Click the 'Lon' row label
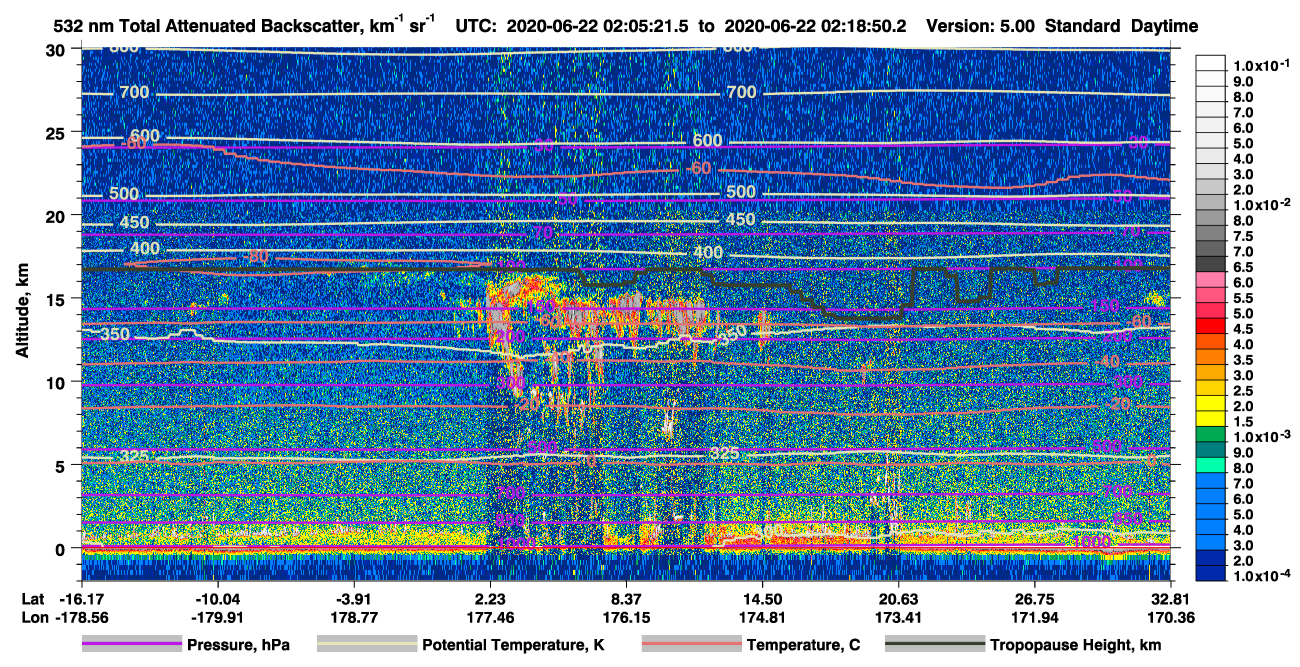1300x667 pixels. coord(33,616)
